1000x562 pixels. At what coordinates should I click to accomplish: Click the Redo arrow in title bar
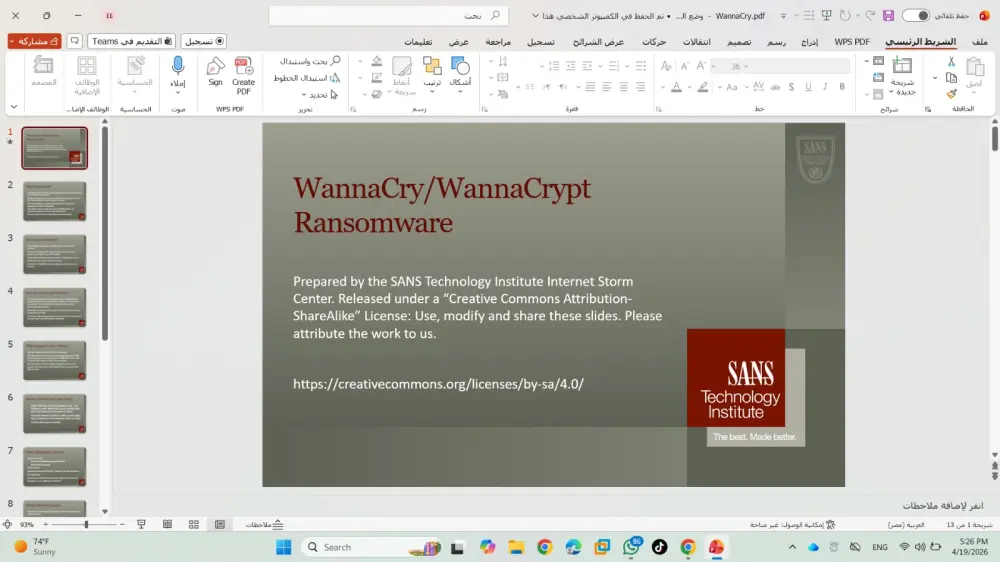pyautogui.click(x=845, y=15)
